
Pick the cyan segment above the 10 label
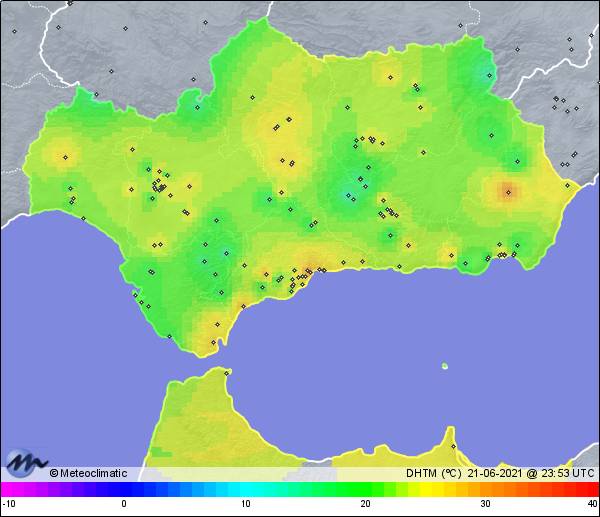[246, 489]
